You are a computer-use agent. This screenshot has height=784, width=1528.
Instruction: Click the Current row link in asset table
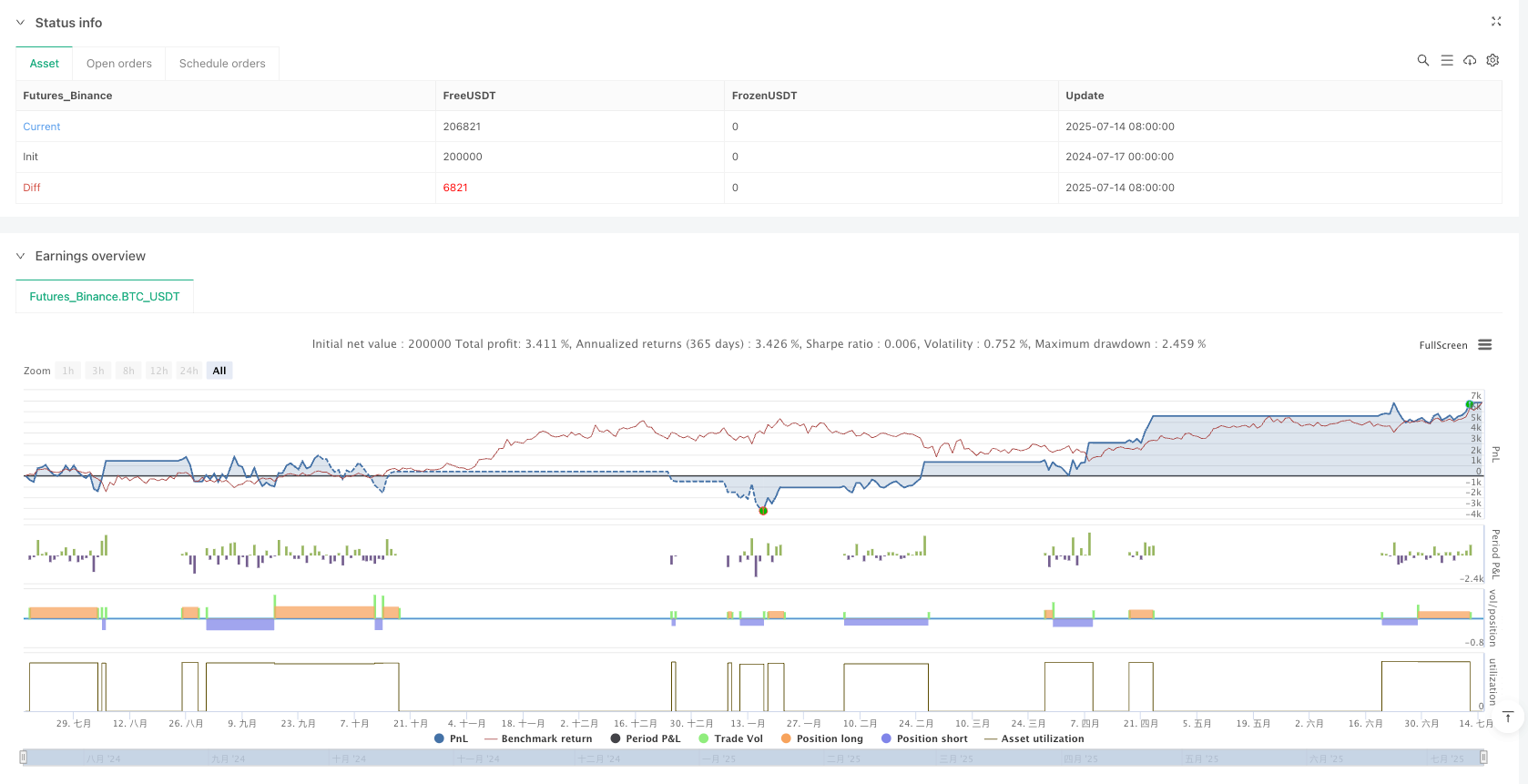click(x=42, y=127)
